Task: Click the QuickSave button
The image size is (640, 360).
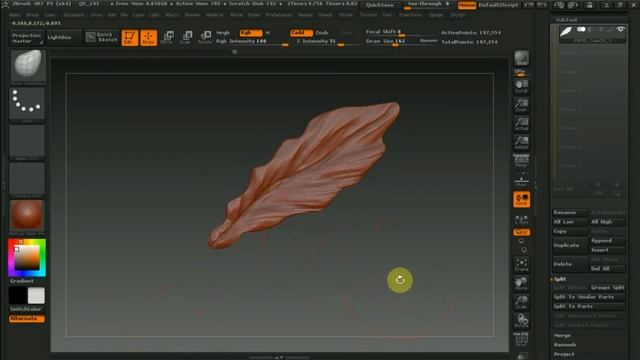Action: (380, 5)
